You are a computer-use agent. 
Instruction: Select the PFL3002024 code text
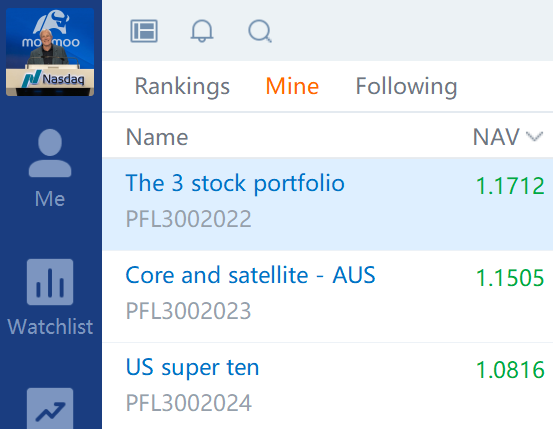point(189,403)
